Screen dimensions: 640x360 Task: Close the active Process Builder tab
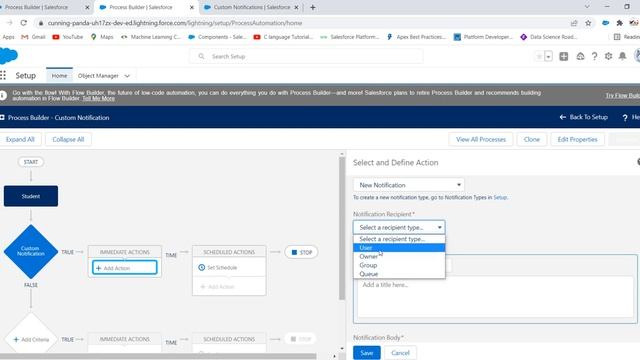click(x=192, y=7)
